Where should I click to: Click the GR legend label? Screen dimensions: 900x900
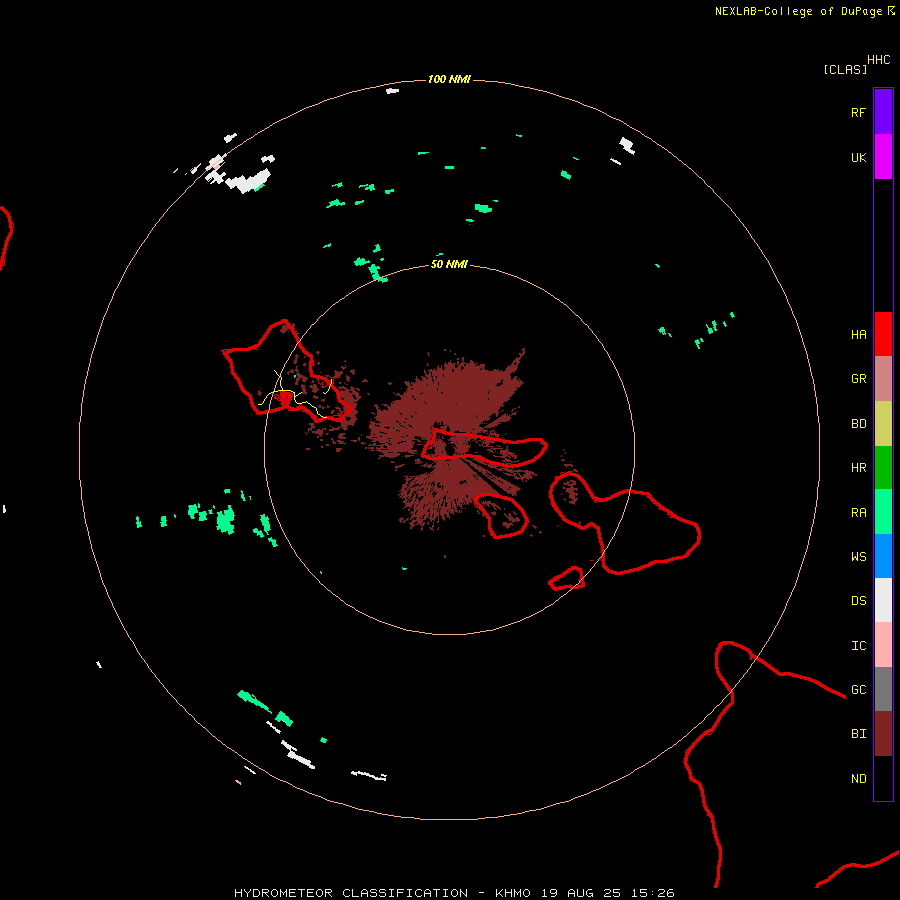858,379
